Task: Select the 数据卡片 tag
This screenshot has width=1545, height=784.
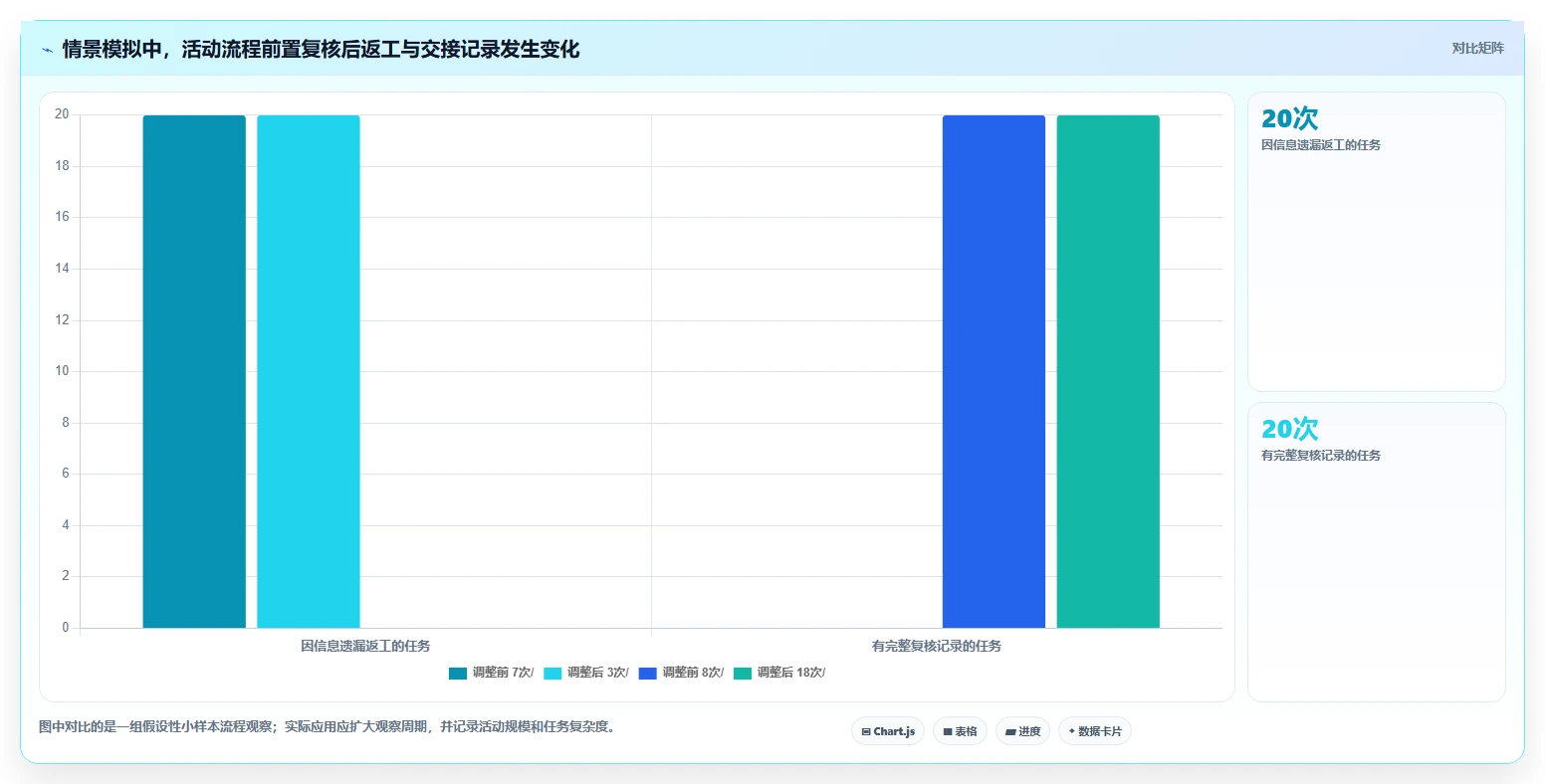Action: pyautogui.click(x=1095, y=731)
